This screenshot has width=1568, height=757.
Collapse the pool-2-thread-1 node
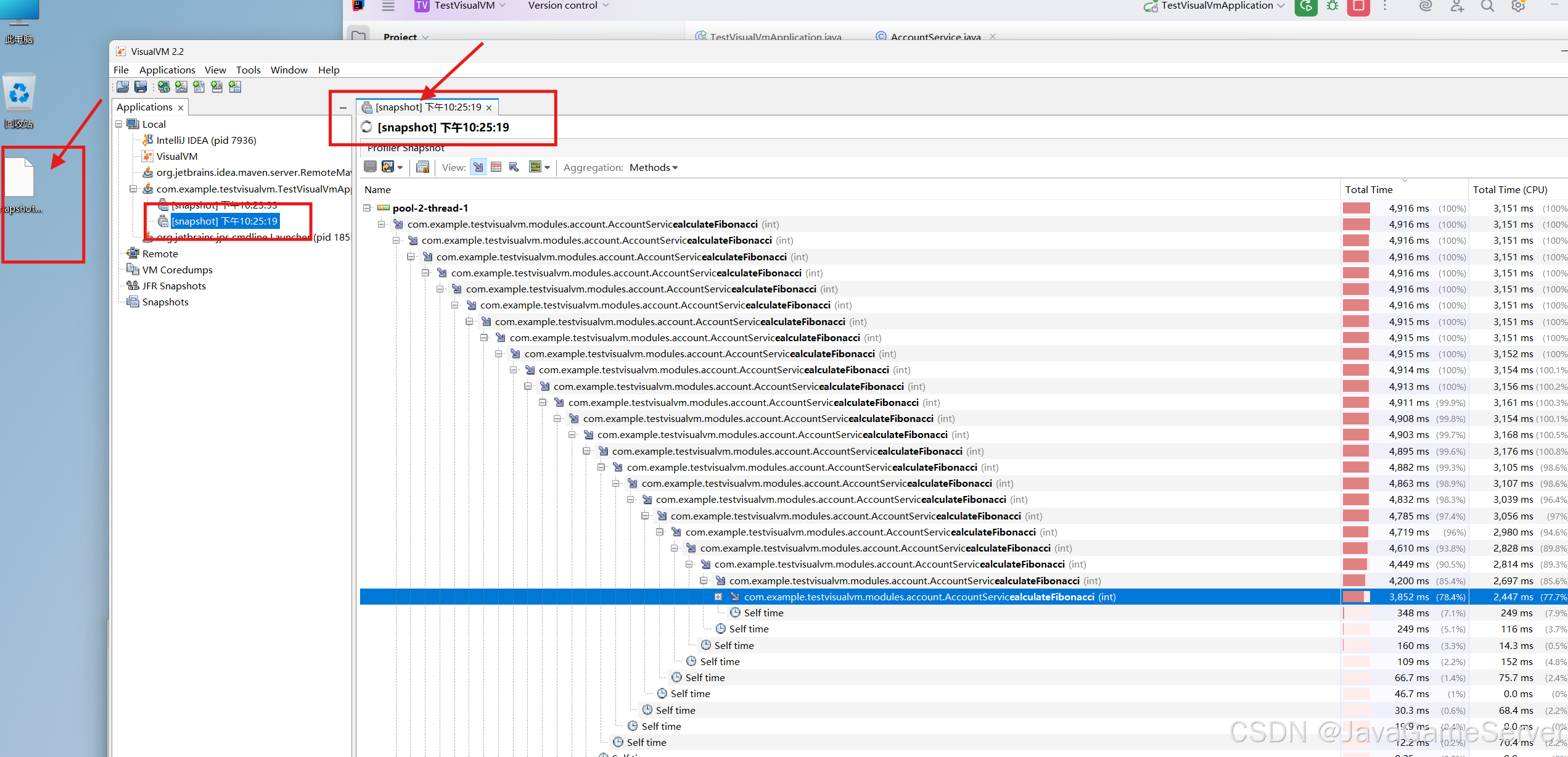(367, 208)
